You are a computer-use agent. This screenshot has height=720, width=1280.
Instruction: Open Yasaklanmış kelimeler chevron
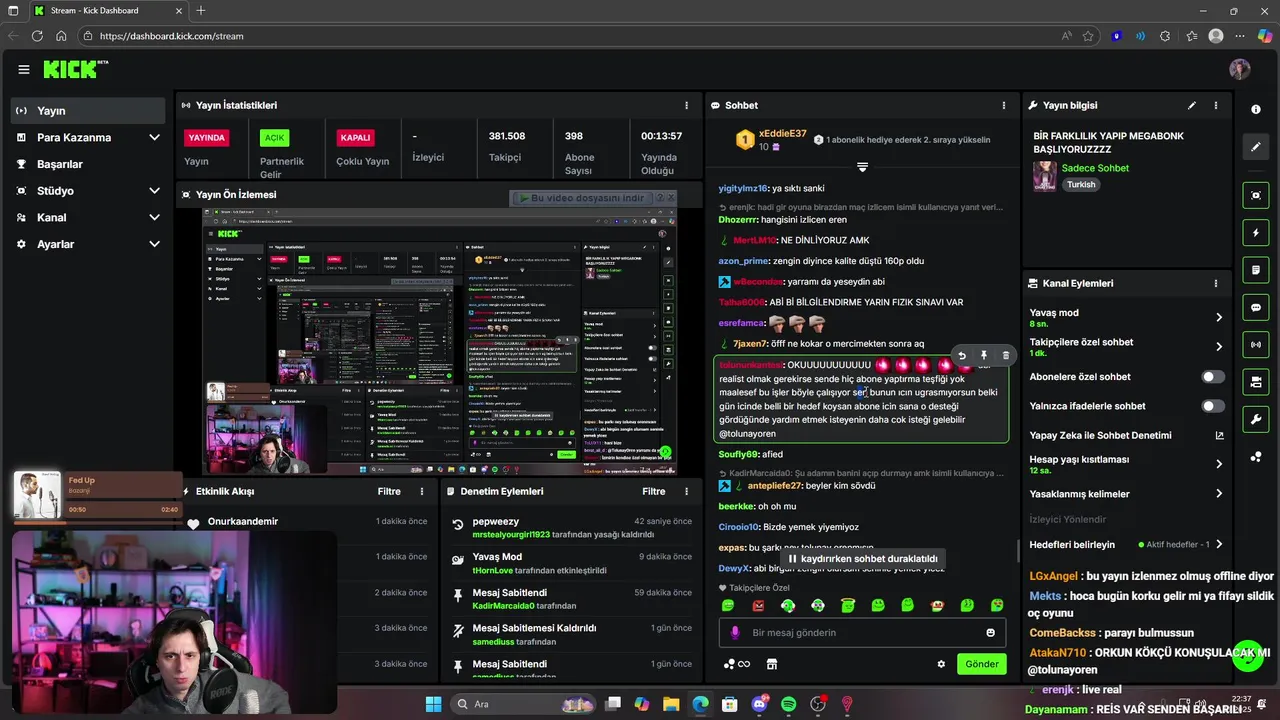pos(1219,494)
